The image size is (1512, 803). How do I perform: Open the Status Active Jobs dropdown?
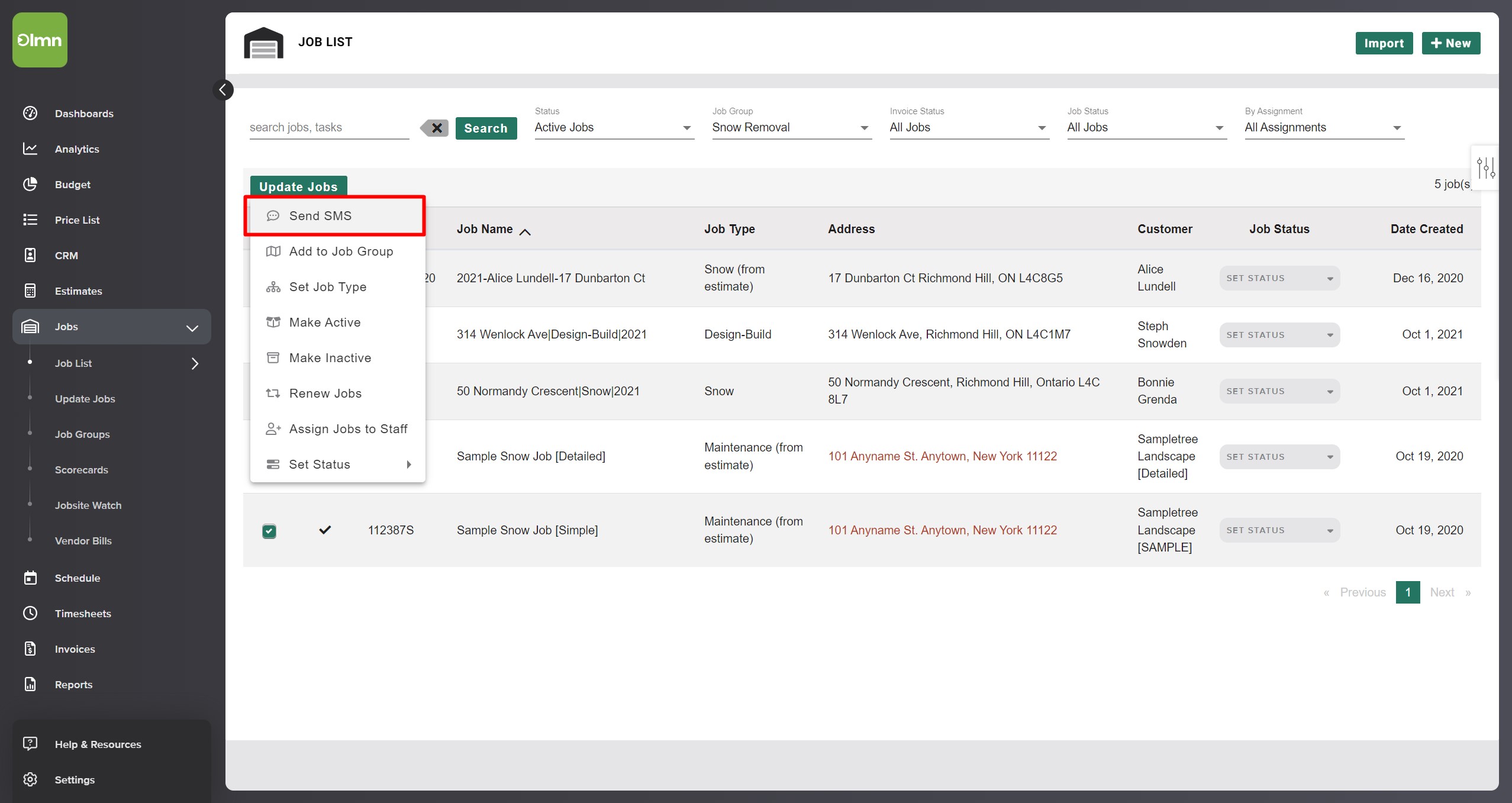(x=614, y=128)
